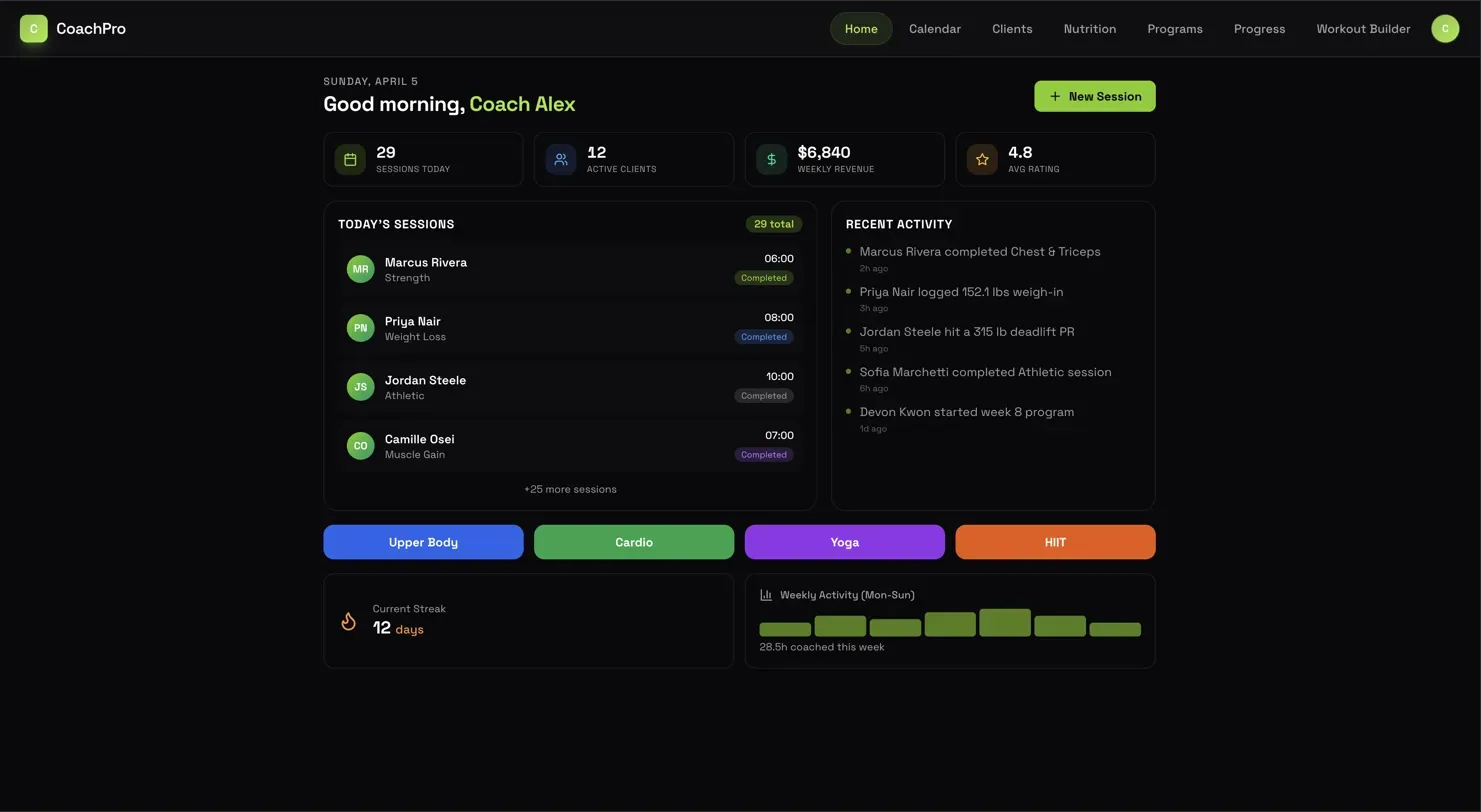This screenshot has height=812, width=1481.
Task: Click 'Priya Nair logged 152.1 lbs weigh-in'
Action: click(961, 292)
